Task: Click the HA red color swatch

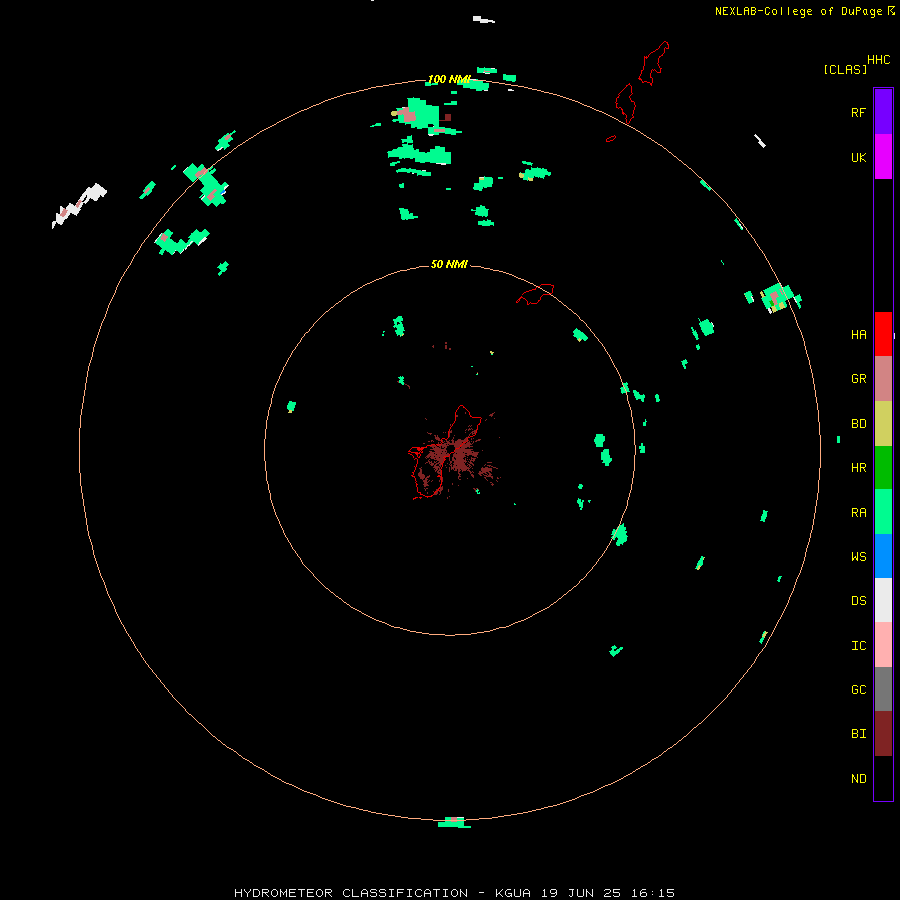Action: coord(883,334)
